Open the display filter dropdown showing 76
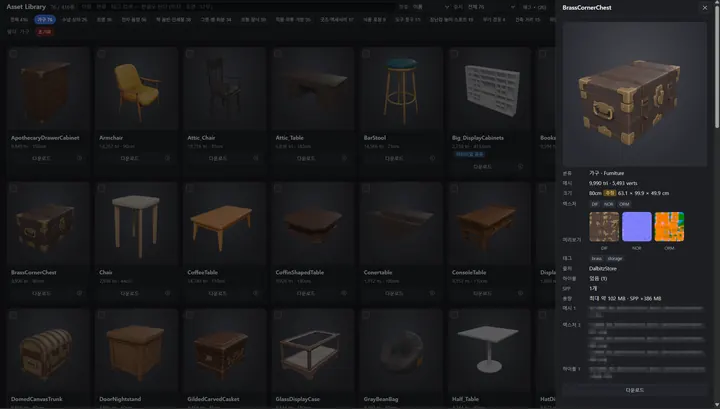The height and width of the screenshot is (409, 720). [x=491, y=7]
